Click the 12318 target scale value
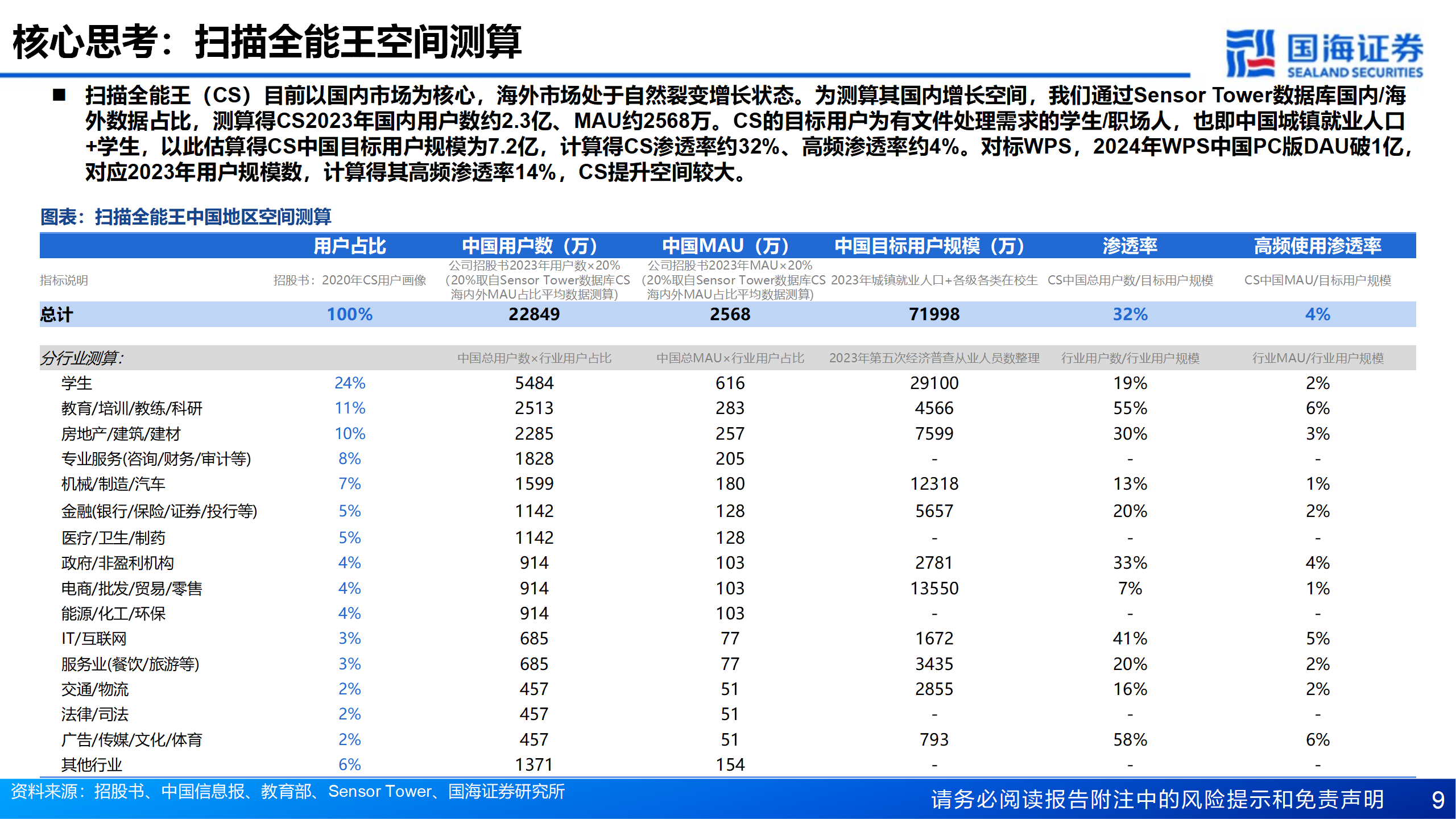The height and width of the screenshot is (819, 1456). (x=934, y=484)
